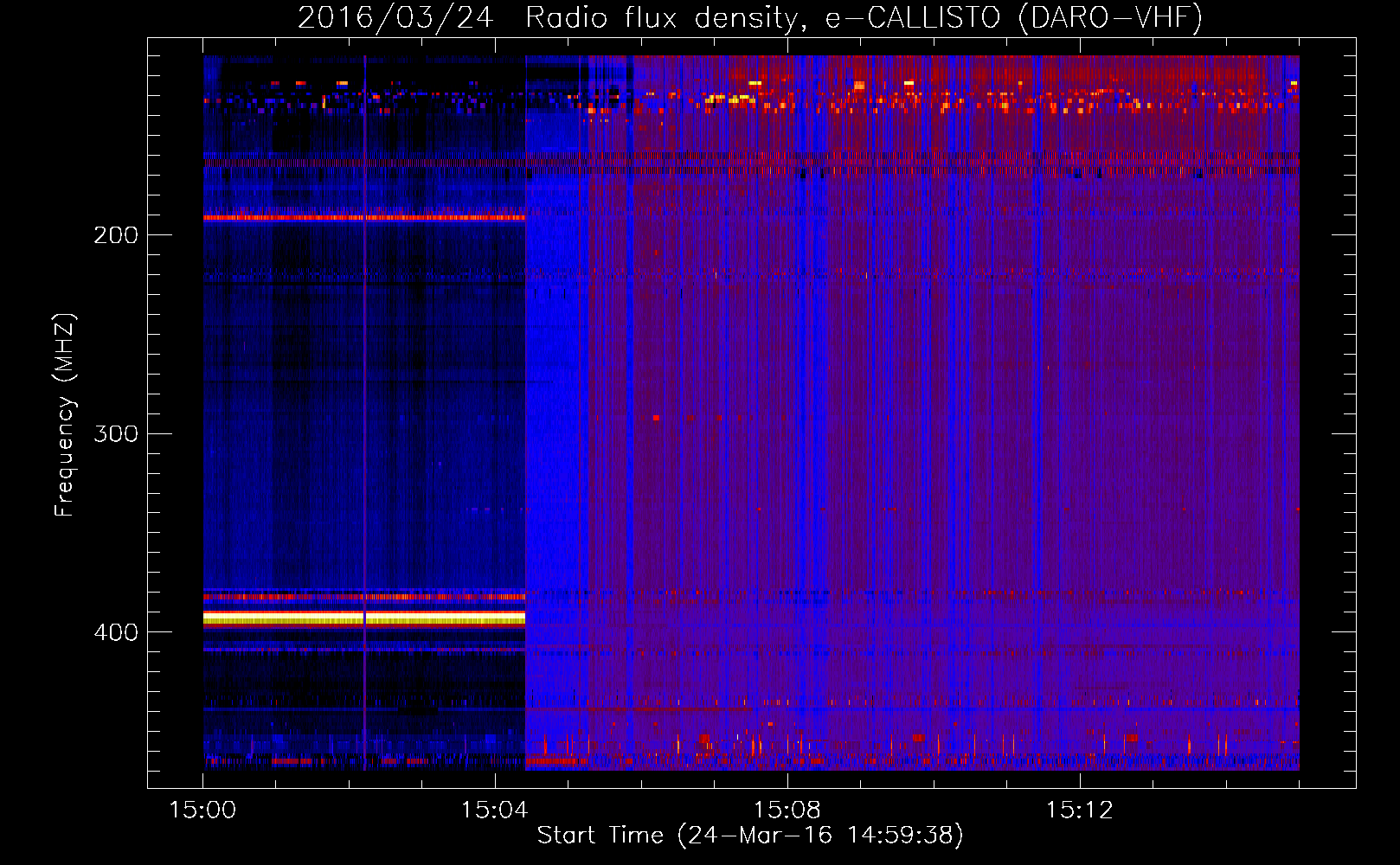Click the 15:08 time tick label
1400x865 pixels.
(787, 810)
